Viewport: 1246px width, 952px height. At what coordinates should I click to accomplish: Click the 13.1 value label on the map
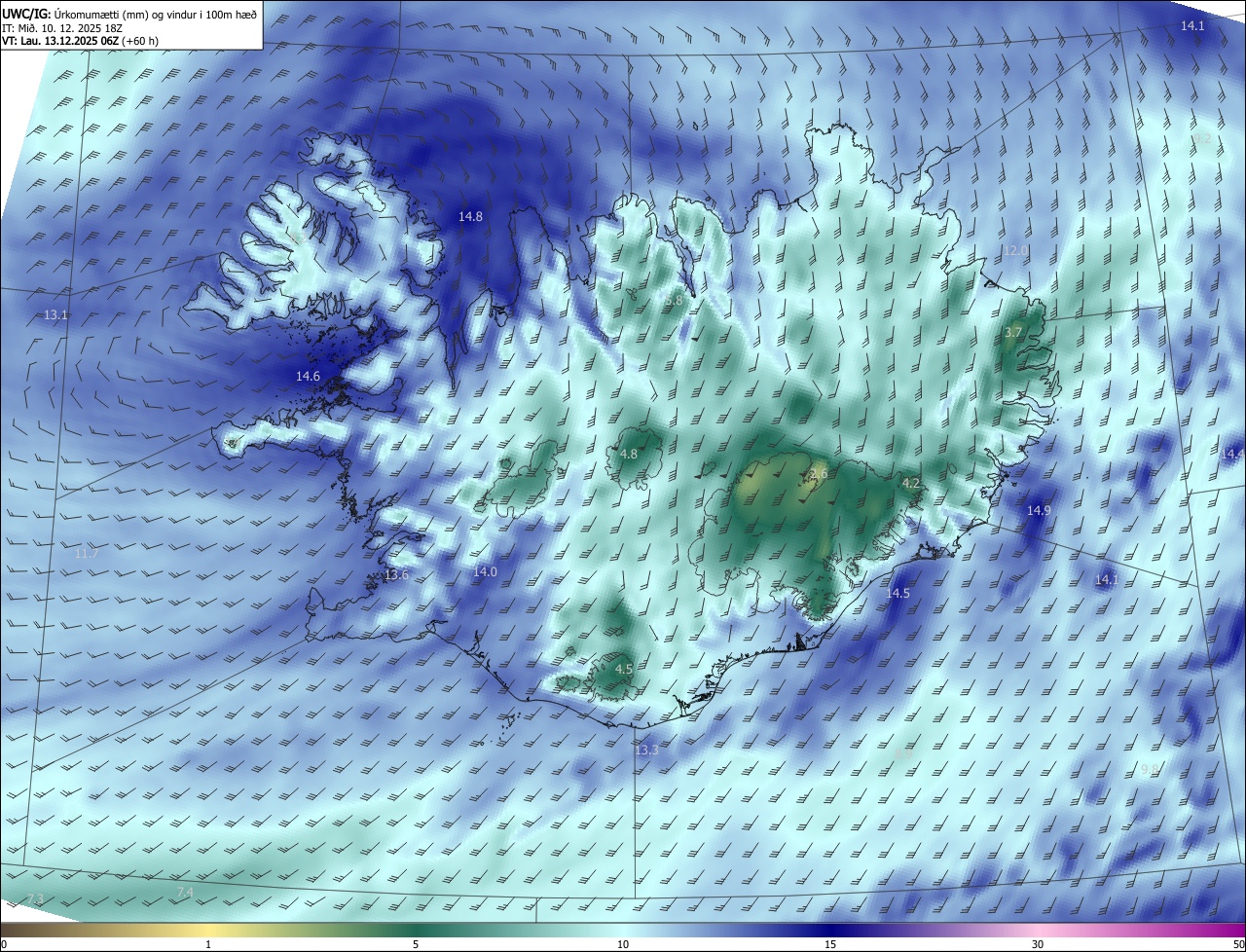[x=56, y=315]
